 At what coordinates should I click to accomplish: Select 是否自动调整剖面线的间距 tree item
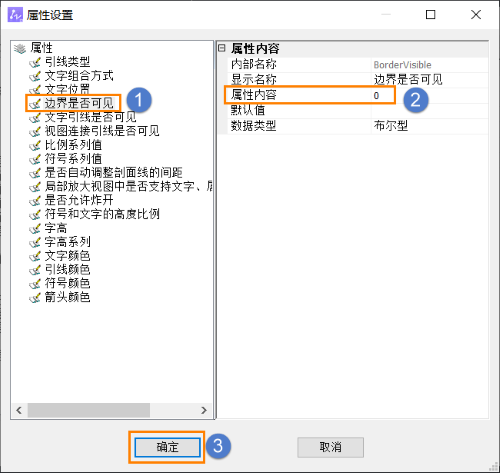tap(113, 172)
